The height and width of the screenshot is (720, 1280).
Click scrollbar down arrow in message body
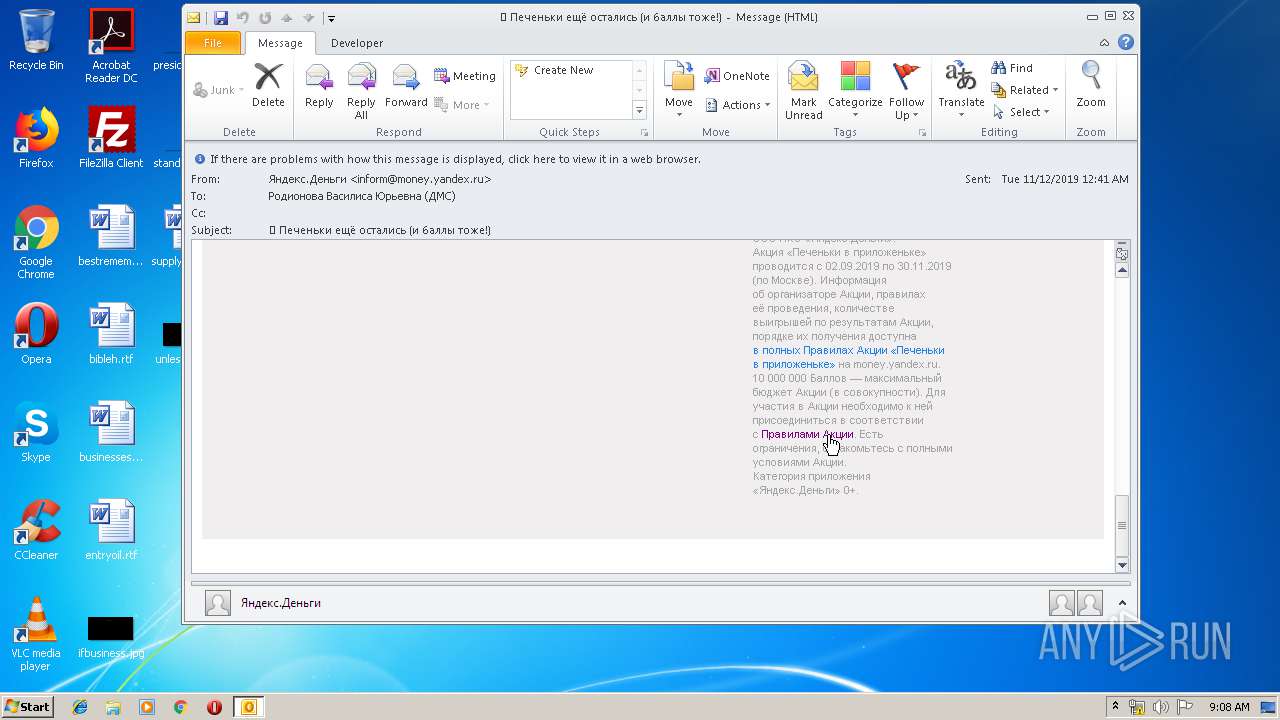point(1122,565)
